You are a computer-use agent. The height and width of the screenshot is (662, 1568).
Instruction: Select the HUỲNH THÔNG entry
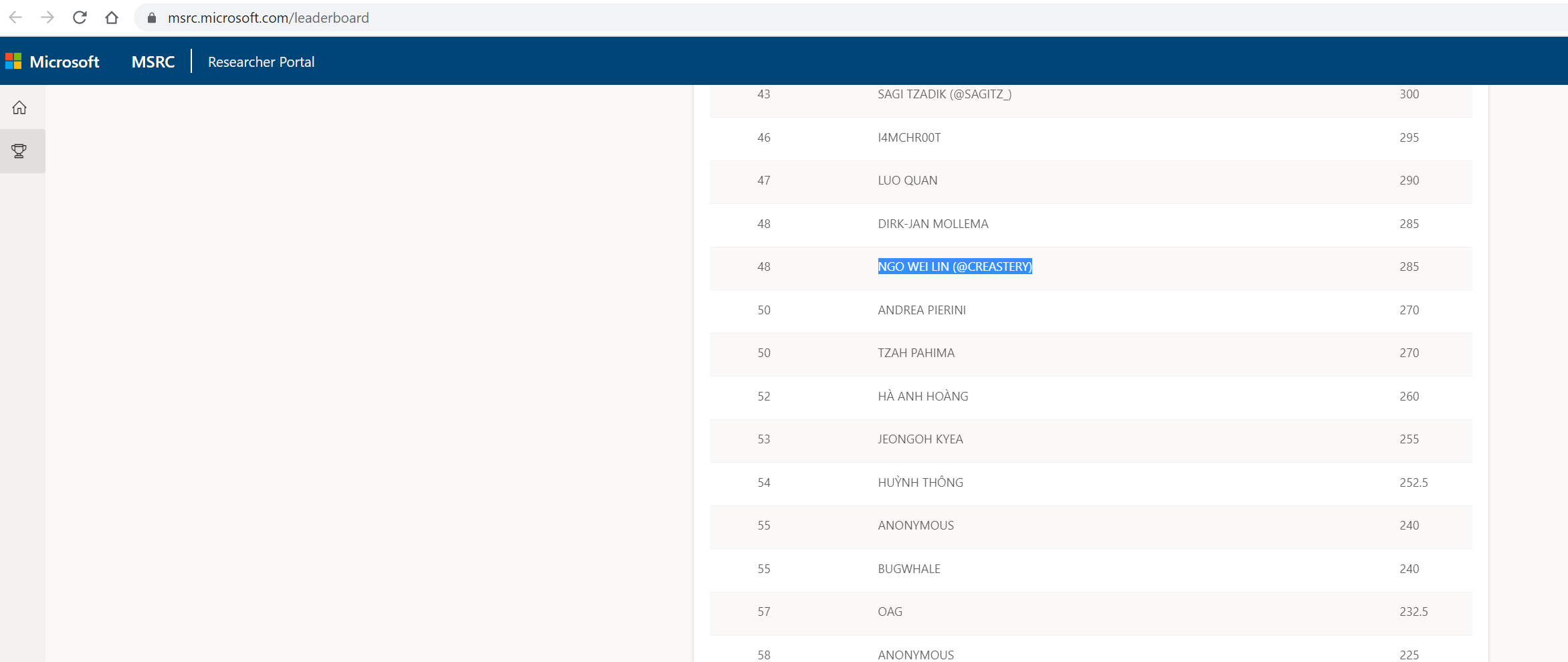point(920,481)
